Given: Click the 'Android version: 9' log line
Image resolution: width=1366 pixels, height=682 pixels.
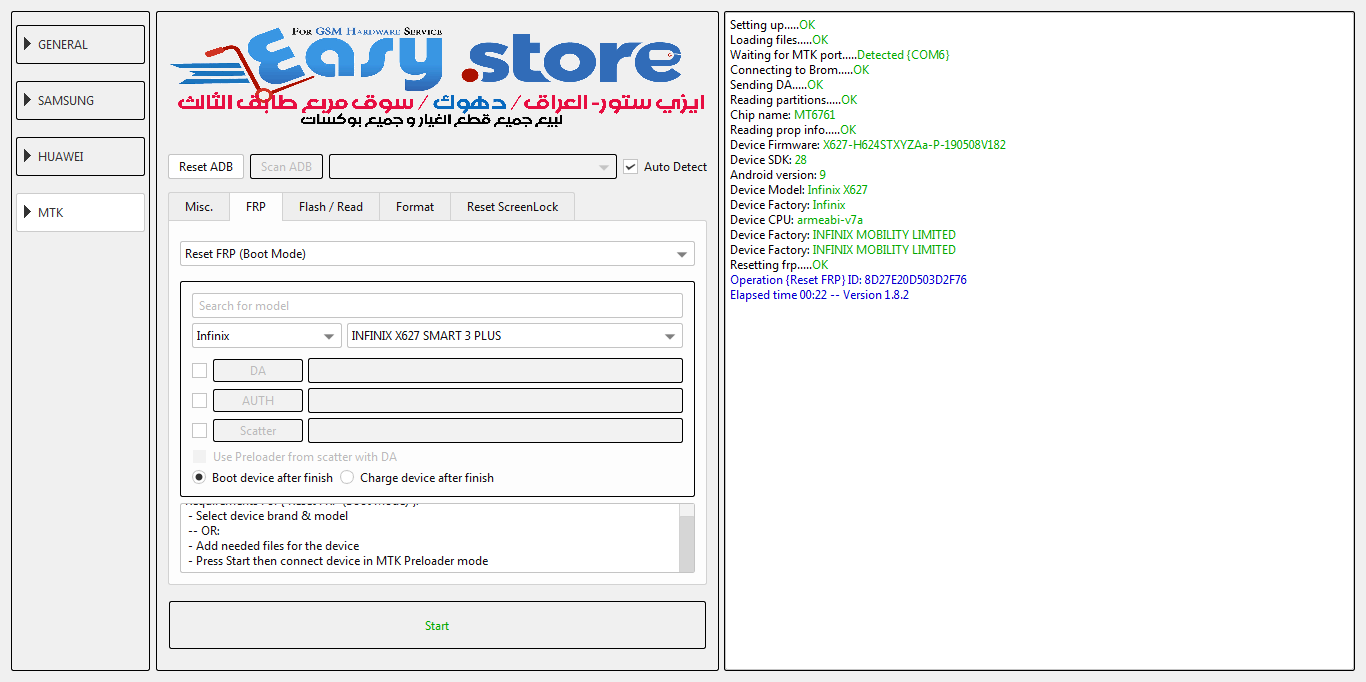Looking at the screenshot, I should click(x=778, y=175).
